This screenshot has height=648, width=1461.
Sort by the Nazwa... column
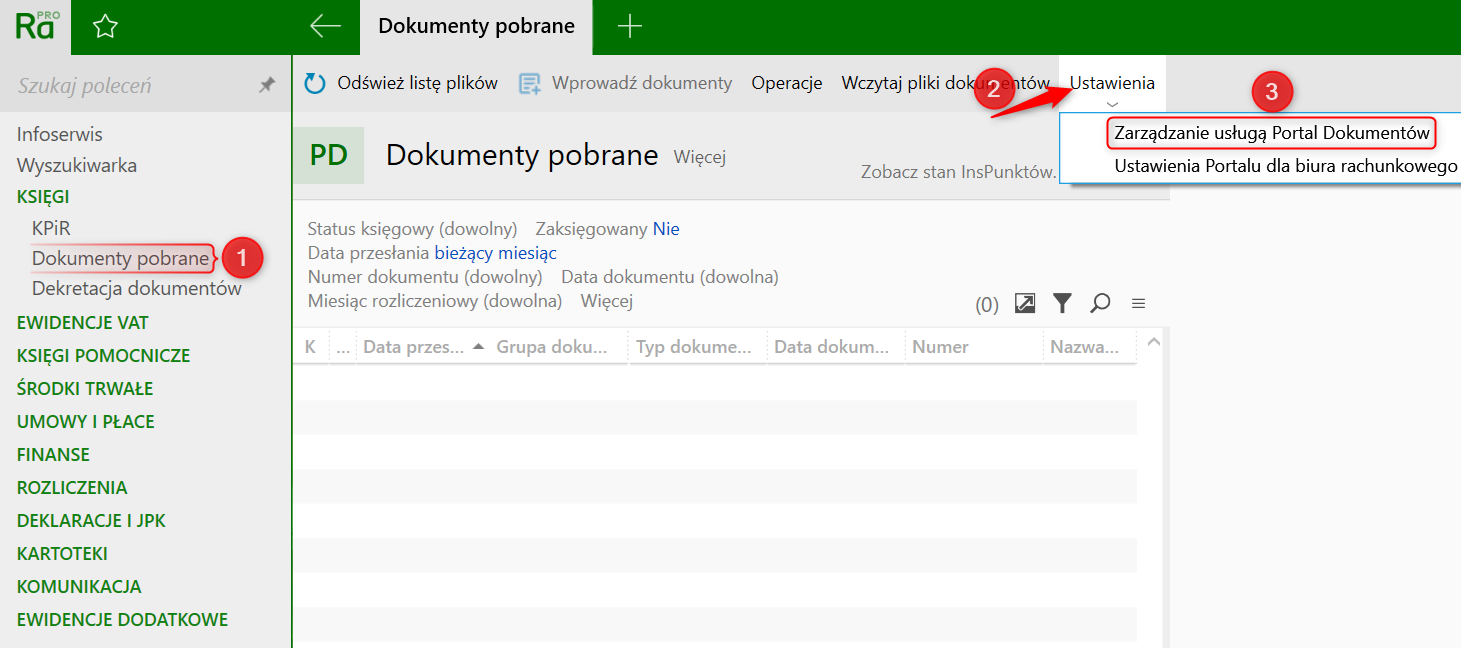pos(1090,347)
